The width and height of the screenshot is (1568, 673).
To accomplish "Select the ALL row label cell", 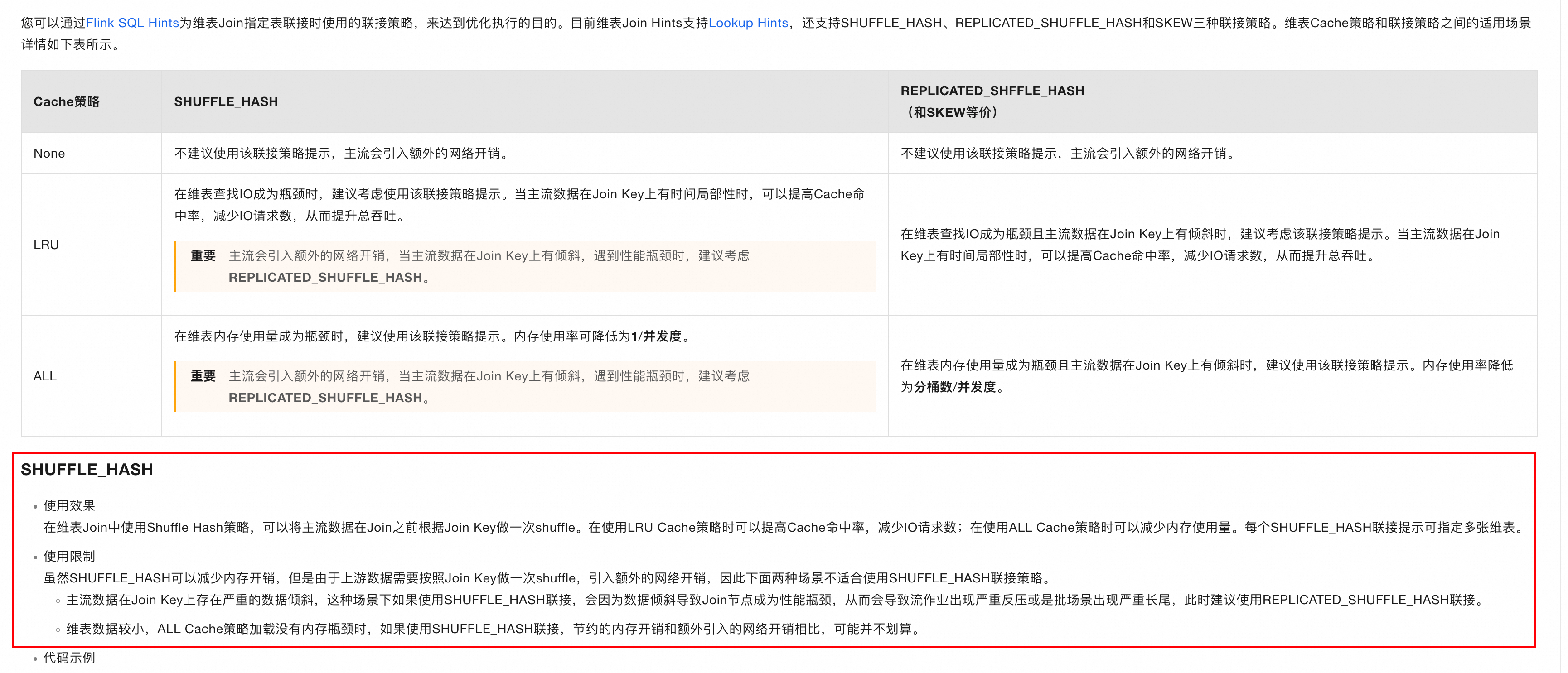I will pyautogui.click(x=45, y=376).
